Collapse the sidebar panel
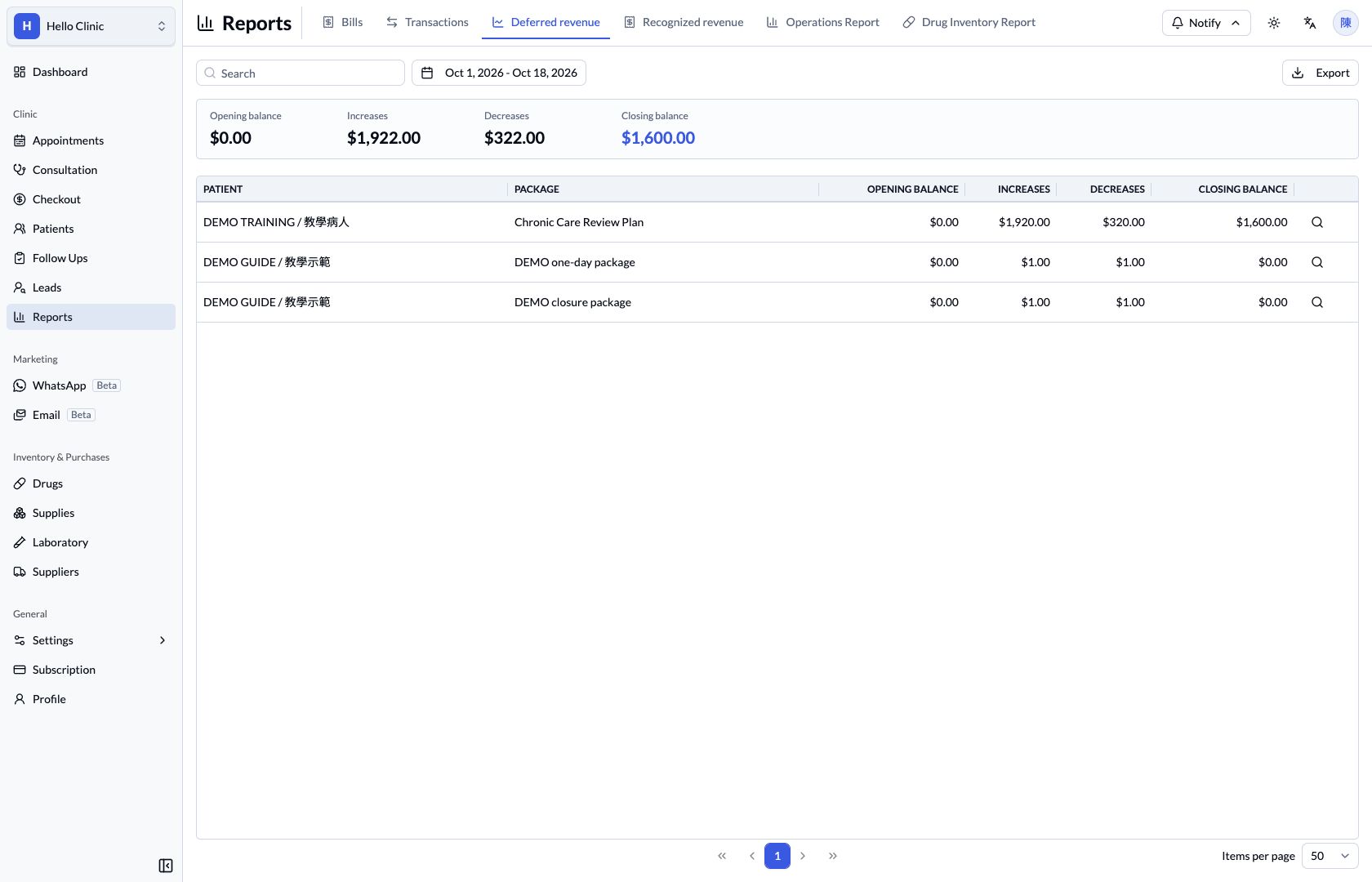 166,866
